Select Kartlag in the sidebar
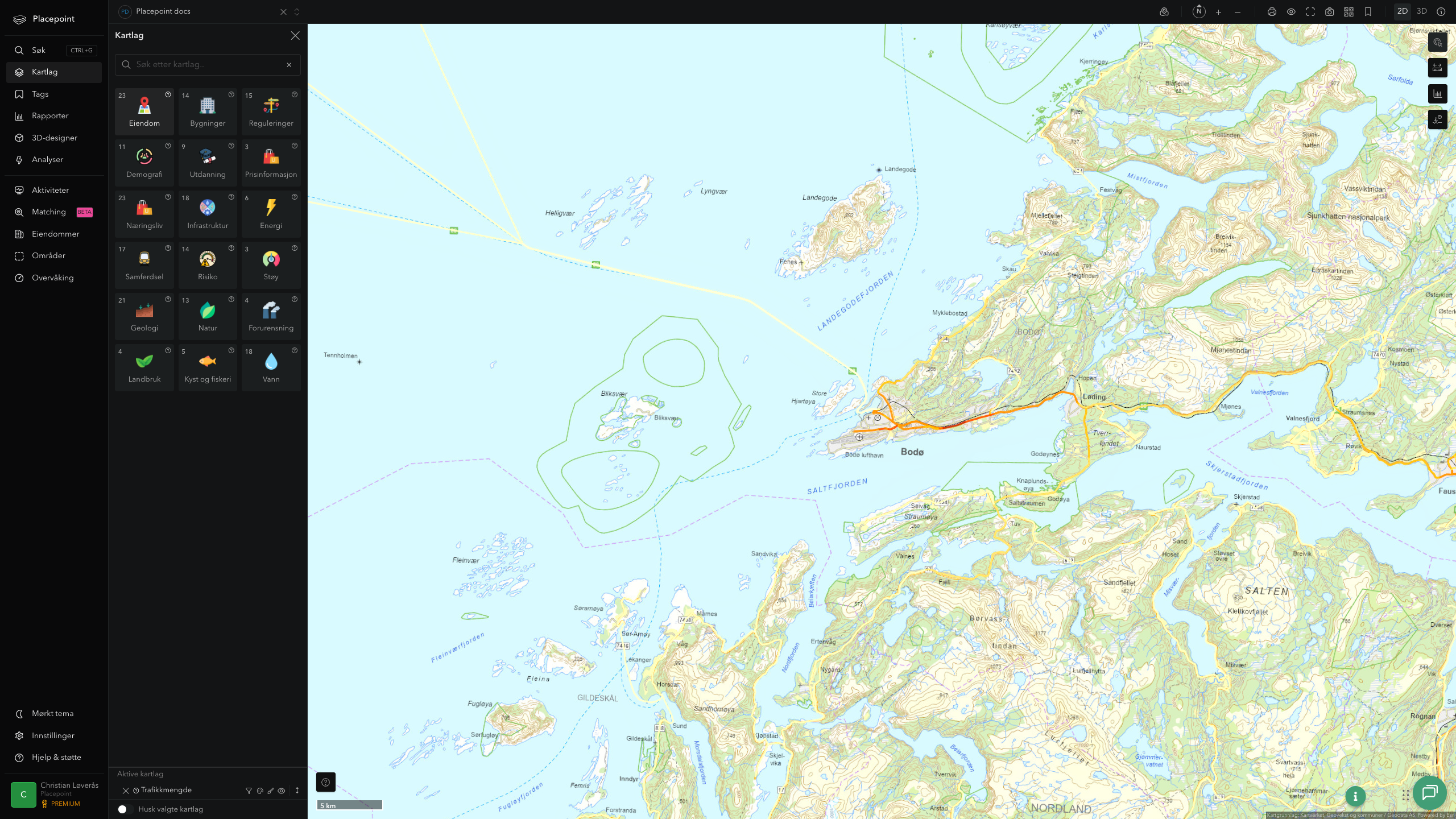Image resolution: width=1456 pixels, height=819 pixels. pyautogui.click(x=54, y=72)
